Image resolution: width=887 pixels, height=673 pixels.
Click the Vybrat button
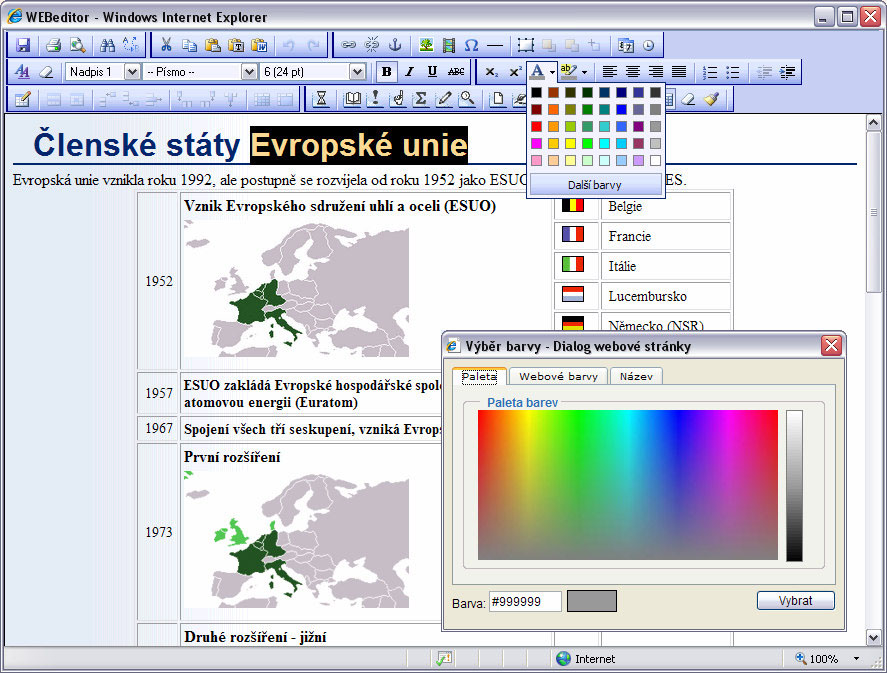pos(795,601)
